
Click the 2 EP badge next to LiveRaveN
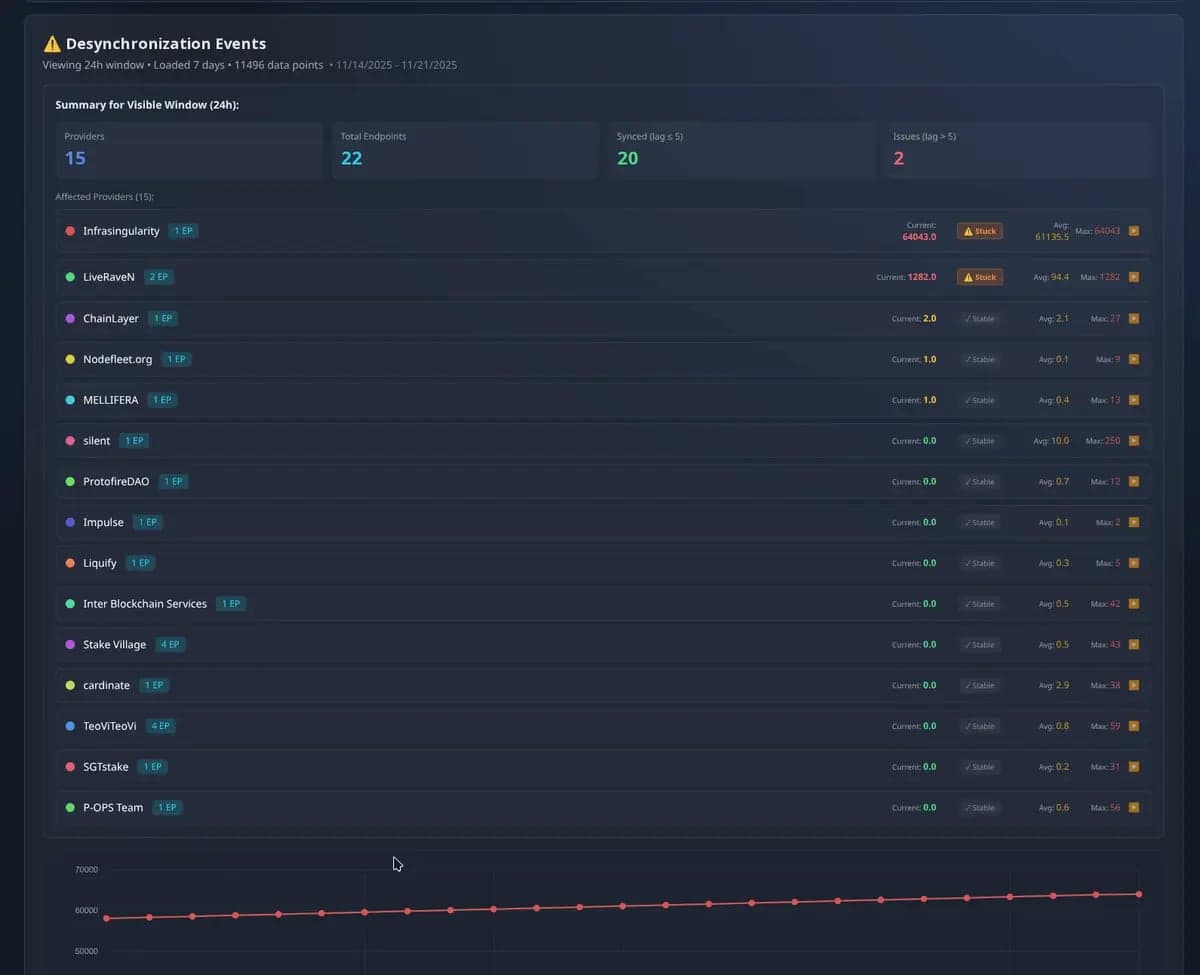click(158, 277)
